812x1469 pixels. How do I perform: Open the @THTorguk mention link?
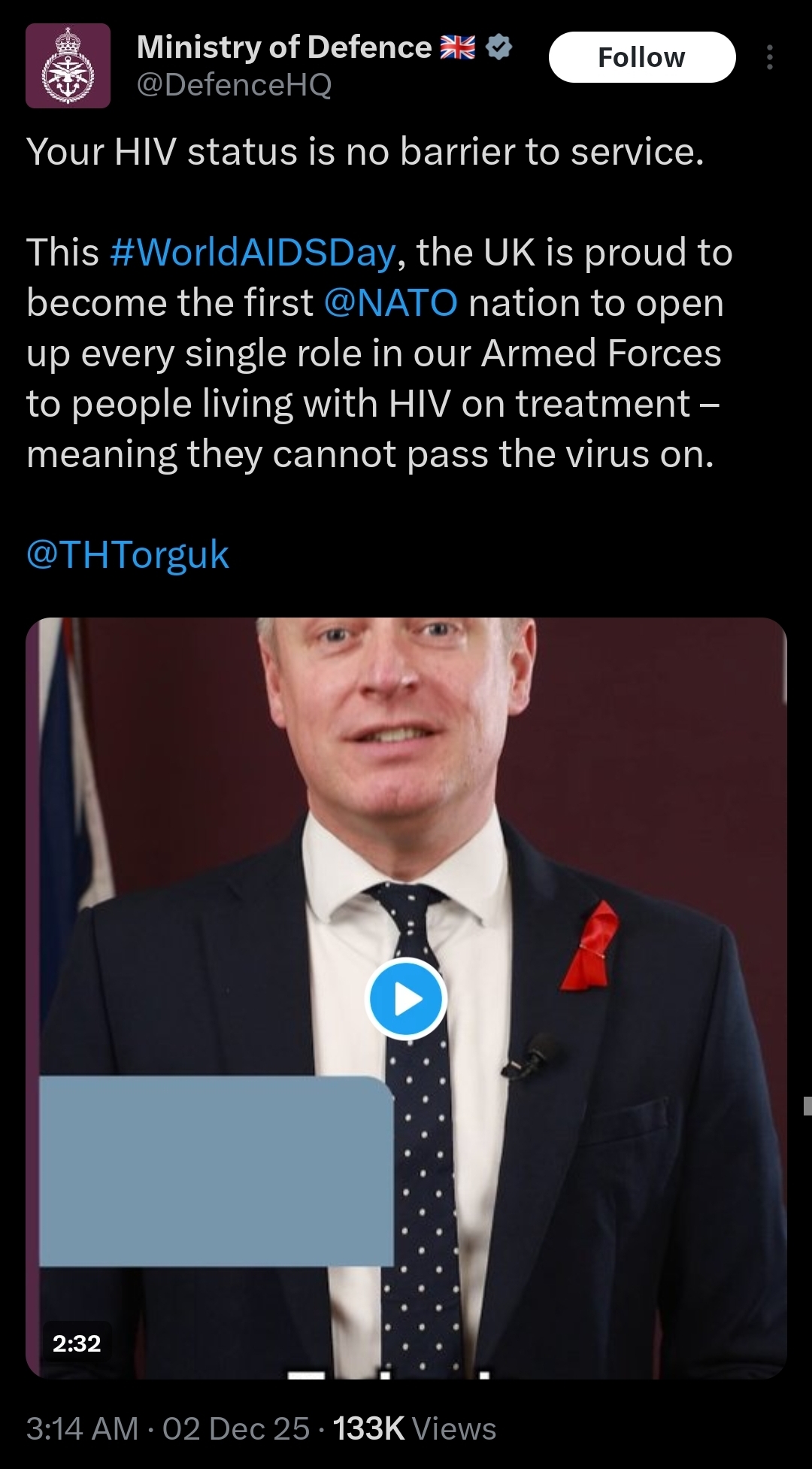point(128,555)
